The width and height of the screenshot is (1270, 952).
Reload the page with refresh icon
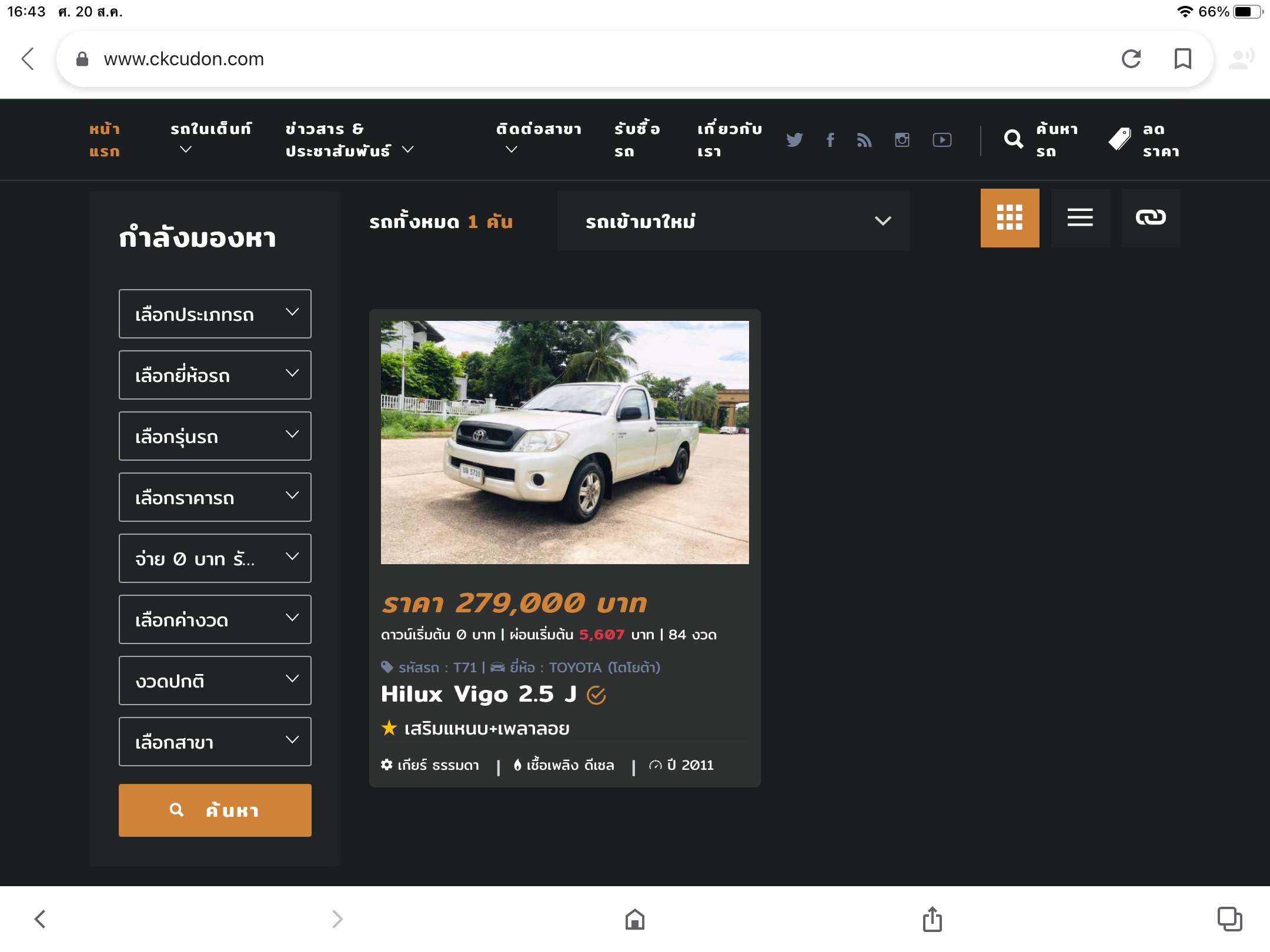(x=1131, y=59)
